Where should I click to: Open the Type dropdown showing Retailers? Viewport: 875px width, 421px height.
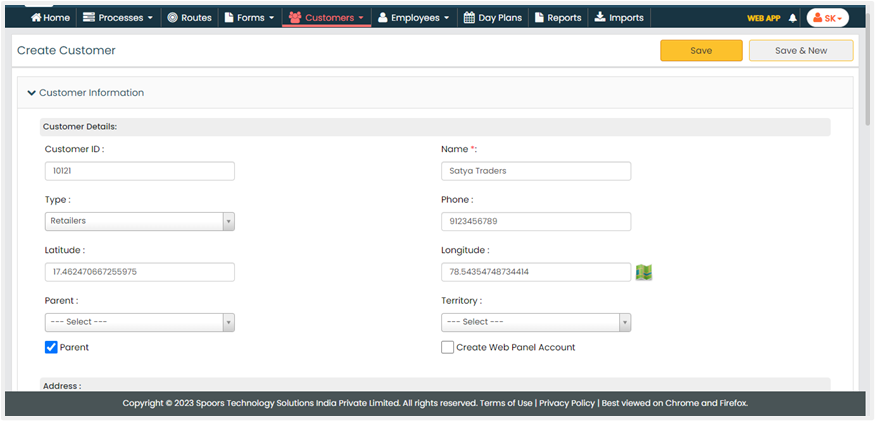coord(140,222)
